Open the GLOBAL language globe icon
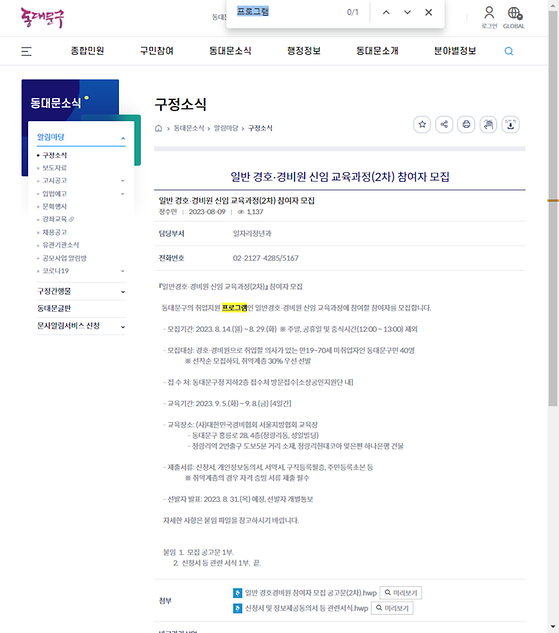Screen dimensions: 559x633 (x=514, y=13)
